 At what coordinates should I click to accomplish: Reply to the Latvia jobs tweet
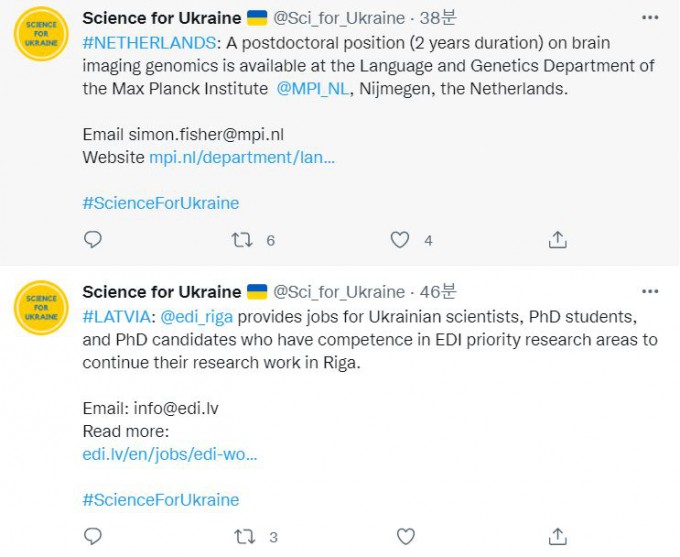(92, 536)
